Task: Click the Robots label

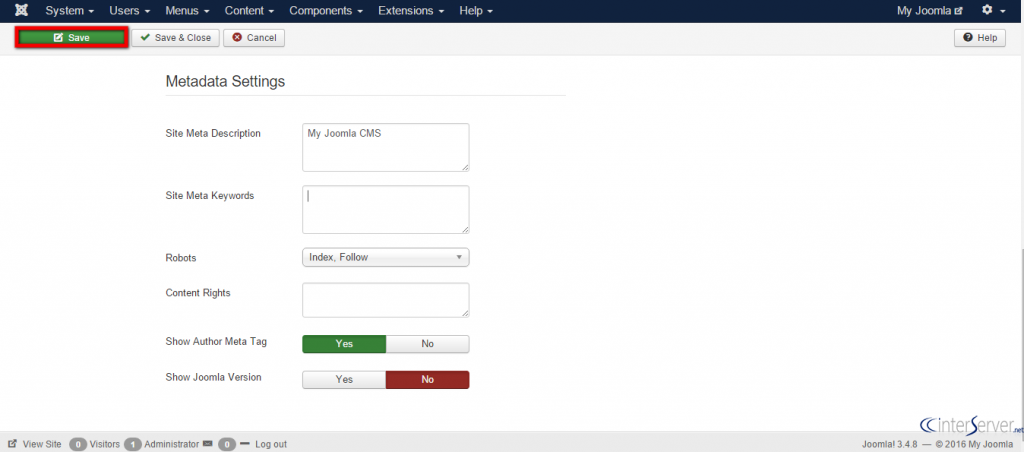Action: point(181,258)
